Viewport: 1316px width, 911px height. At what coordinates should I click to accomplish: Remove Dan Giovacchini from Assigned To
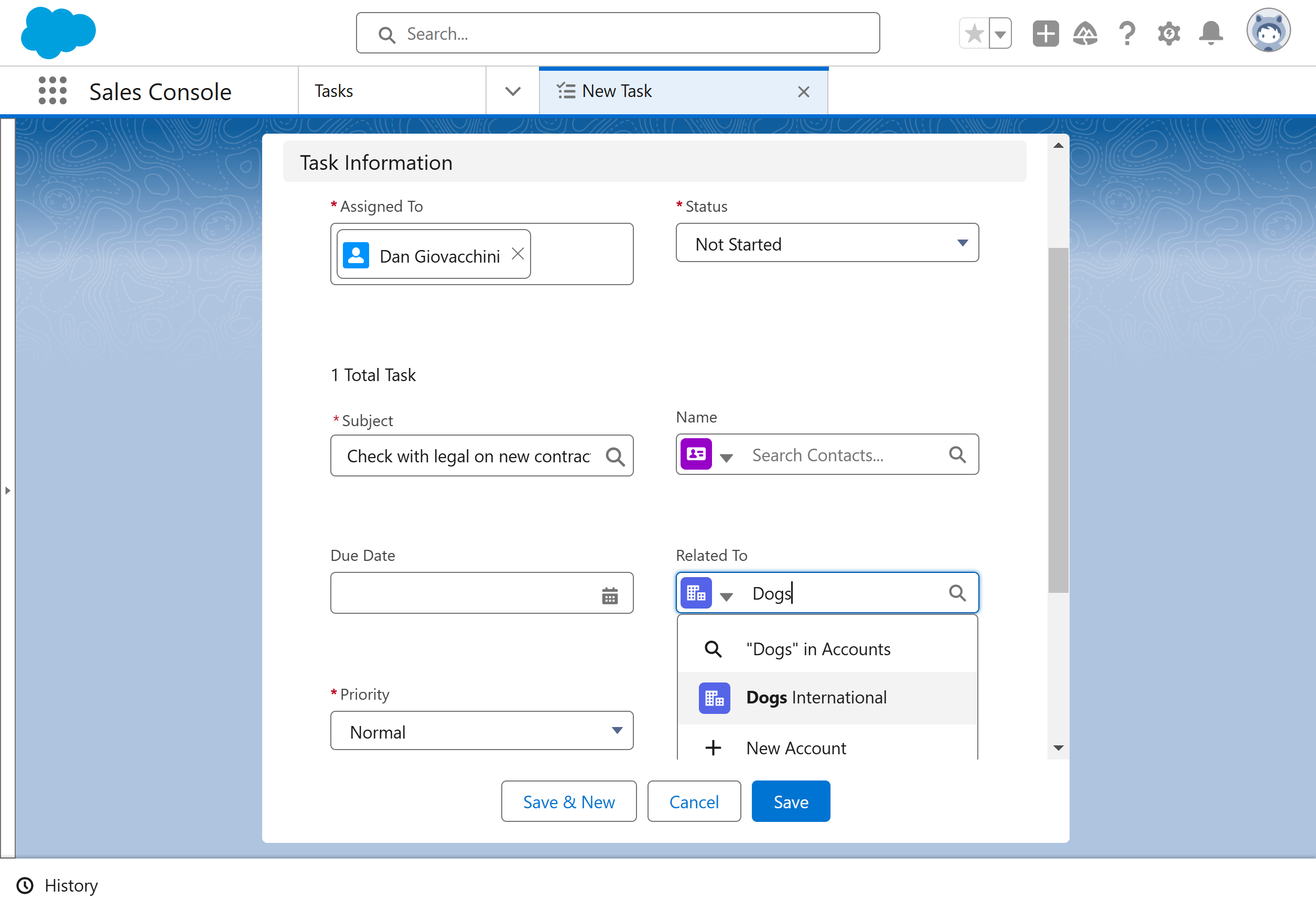pos(517,254)
